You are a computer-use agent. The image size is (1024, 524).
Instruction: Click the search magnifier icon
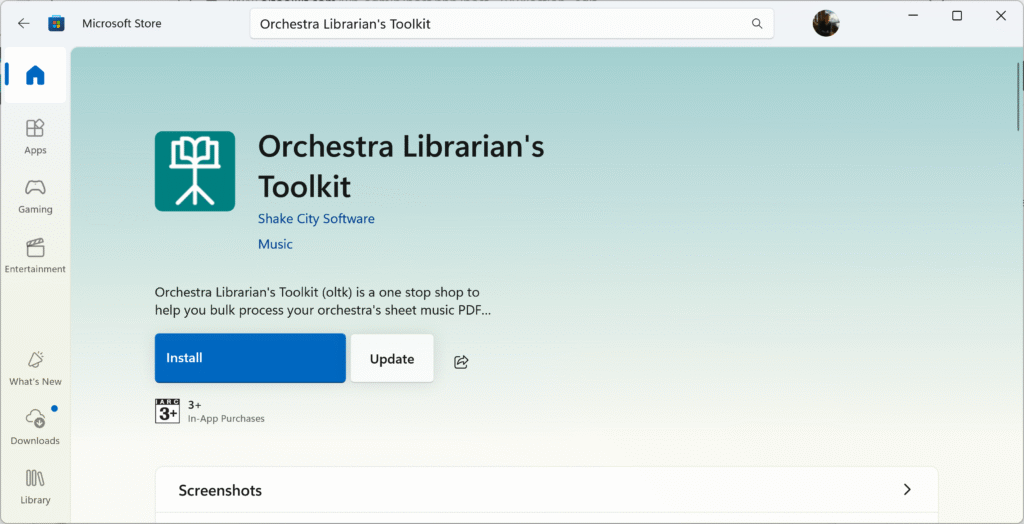tap(757, 24)
